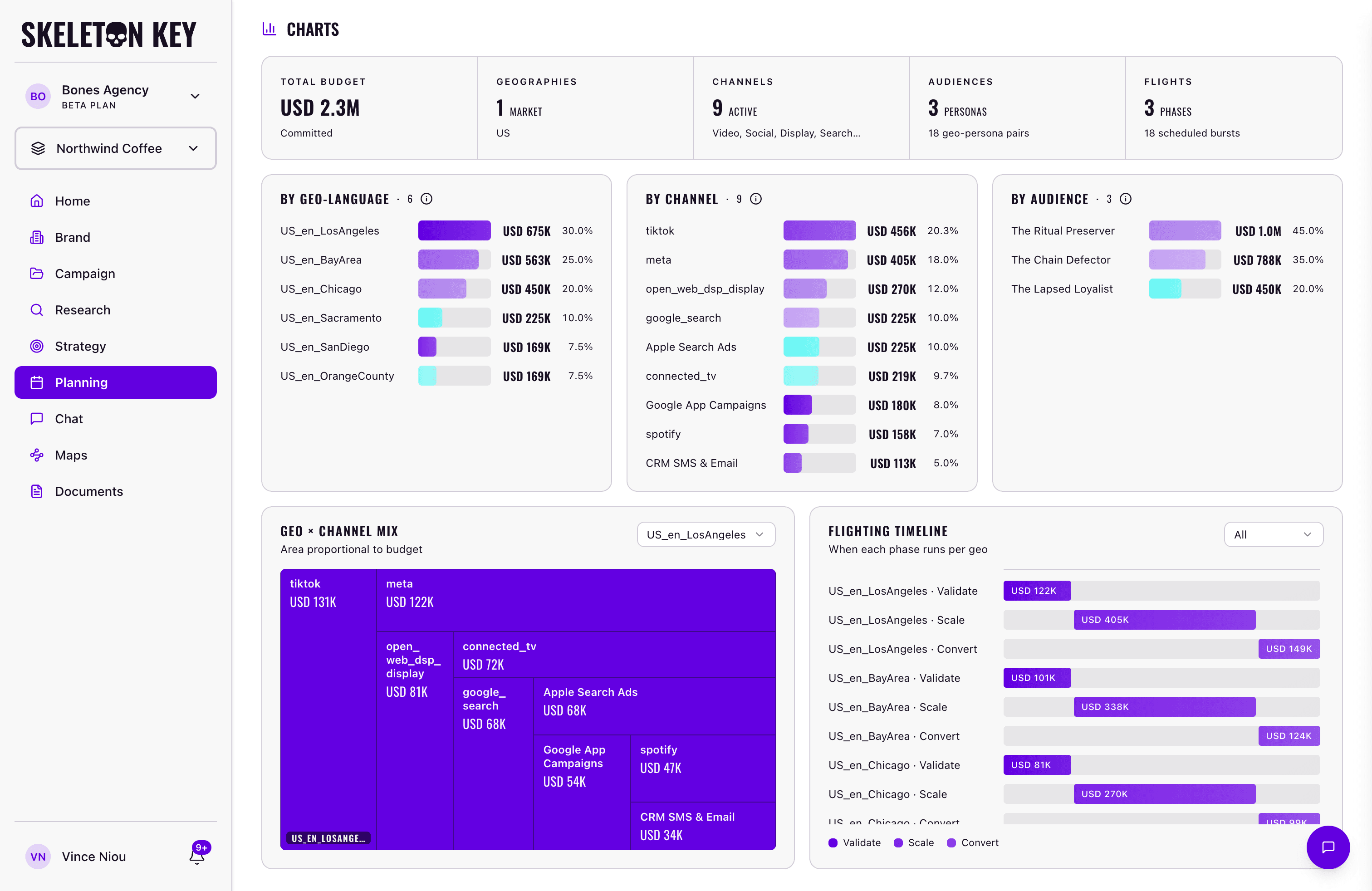
Task: Navigate to Campaign
Action: pyautogui.click(x=115, y=274)
